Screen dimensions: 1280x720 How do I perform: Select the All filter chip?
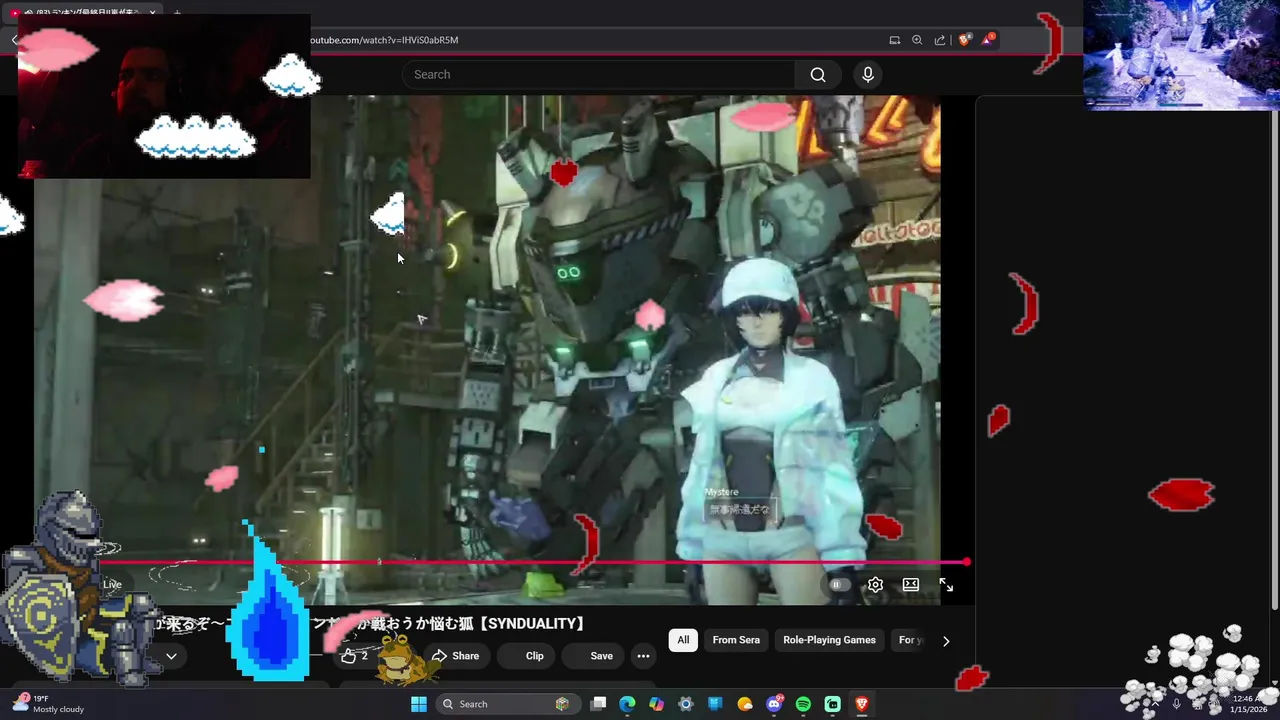point(683,640)
